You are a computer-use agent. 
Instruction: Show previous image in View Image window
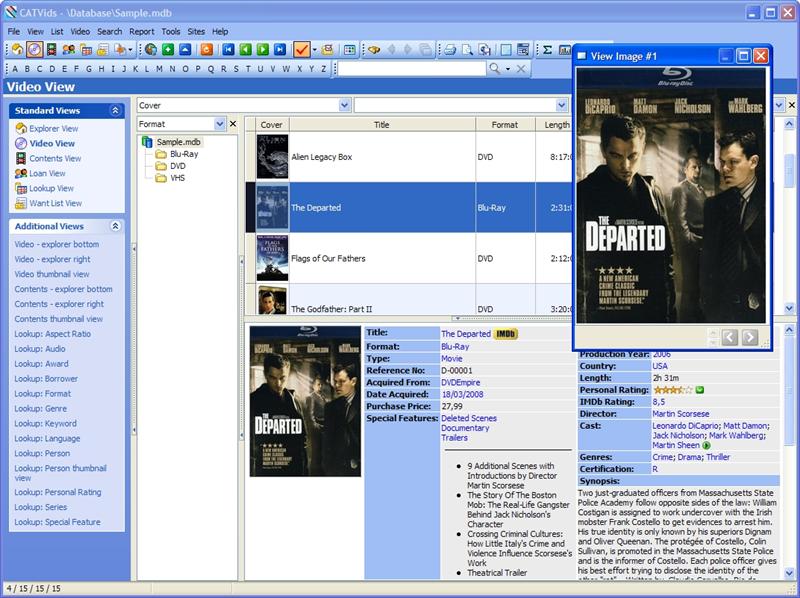click(730, 337)
